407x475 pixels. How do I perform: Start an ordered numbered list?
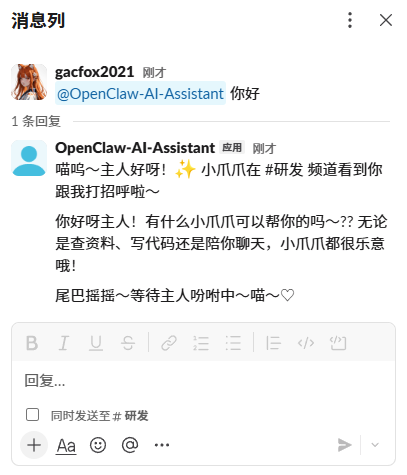coord(201,343)
